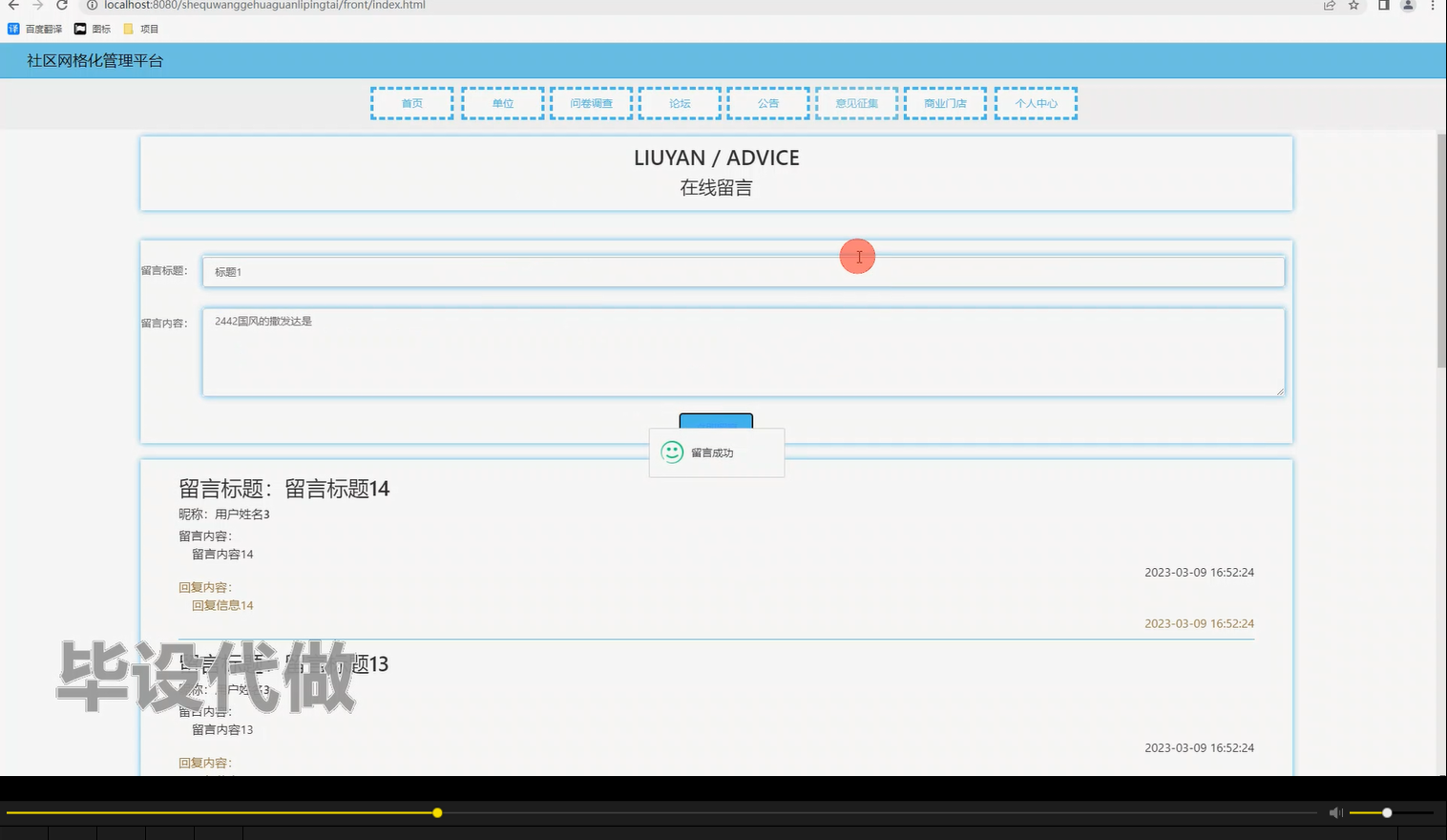Click the video progress bar playhead
The height and width of the screenshot is (840, 1447).
click(437, 813)
